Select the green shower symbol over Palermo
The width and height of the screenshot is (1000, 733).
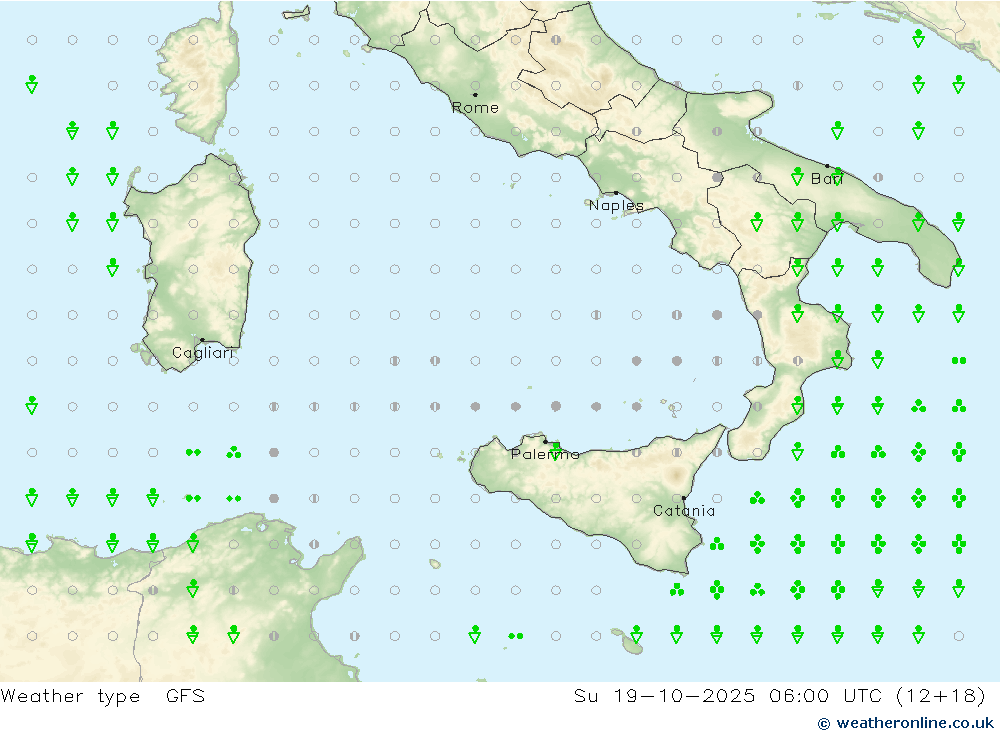point(556,450)
